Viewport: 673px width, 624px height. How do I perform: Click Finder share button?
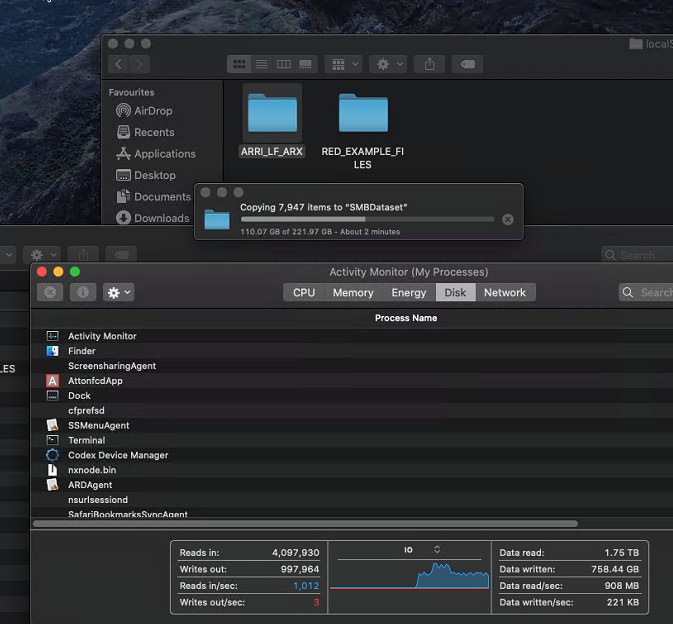coord(429,64)
